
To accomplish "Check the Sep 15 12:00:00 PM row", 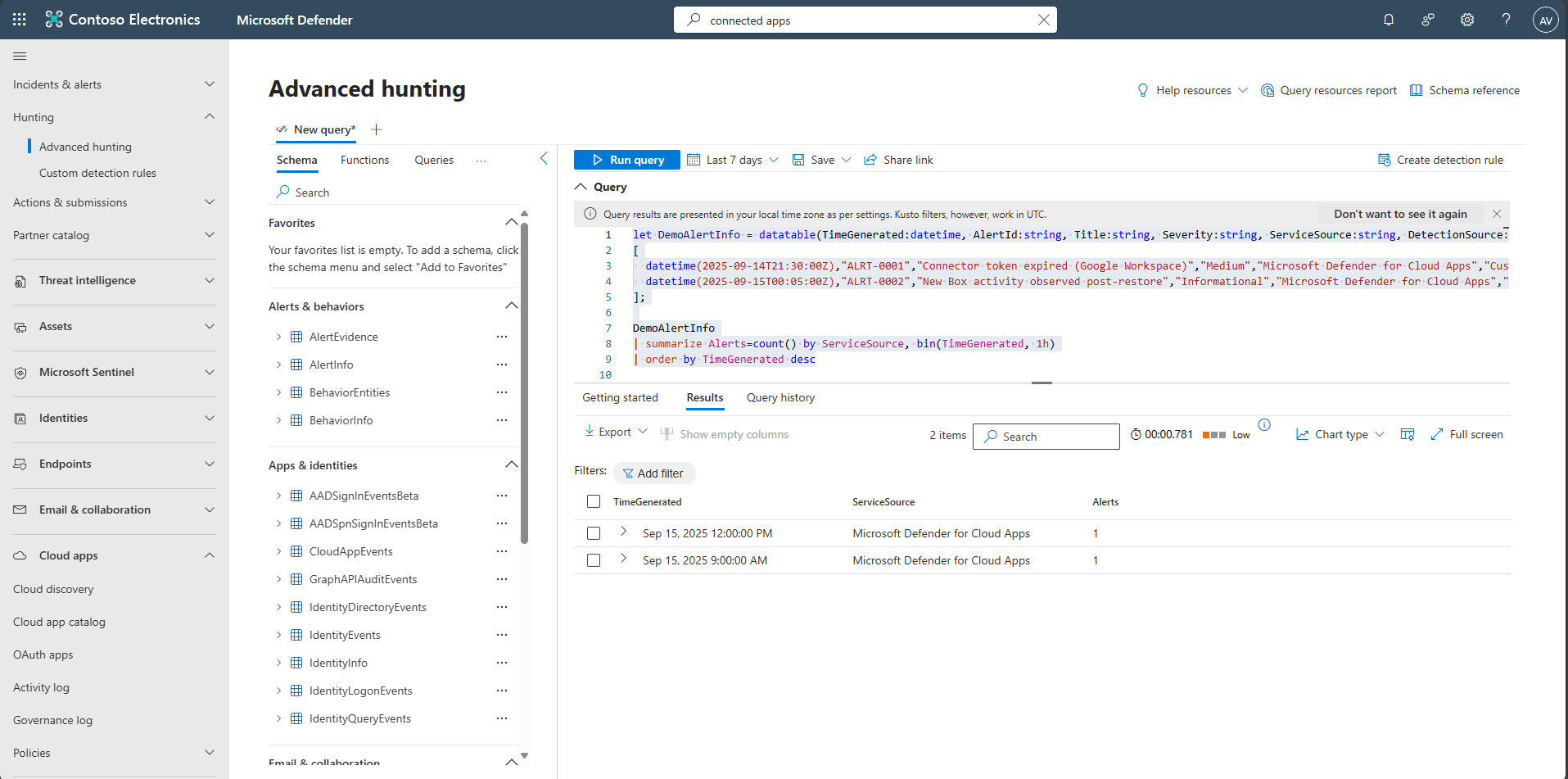I will [x=594, y=533].
